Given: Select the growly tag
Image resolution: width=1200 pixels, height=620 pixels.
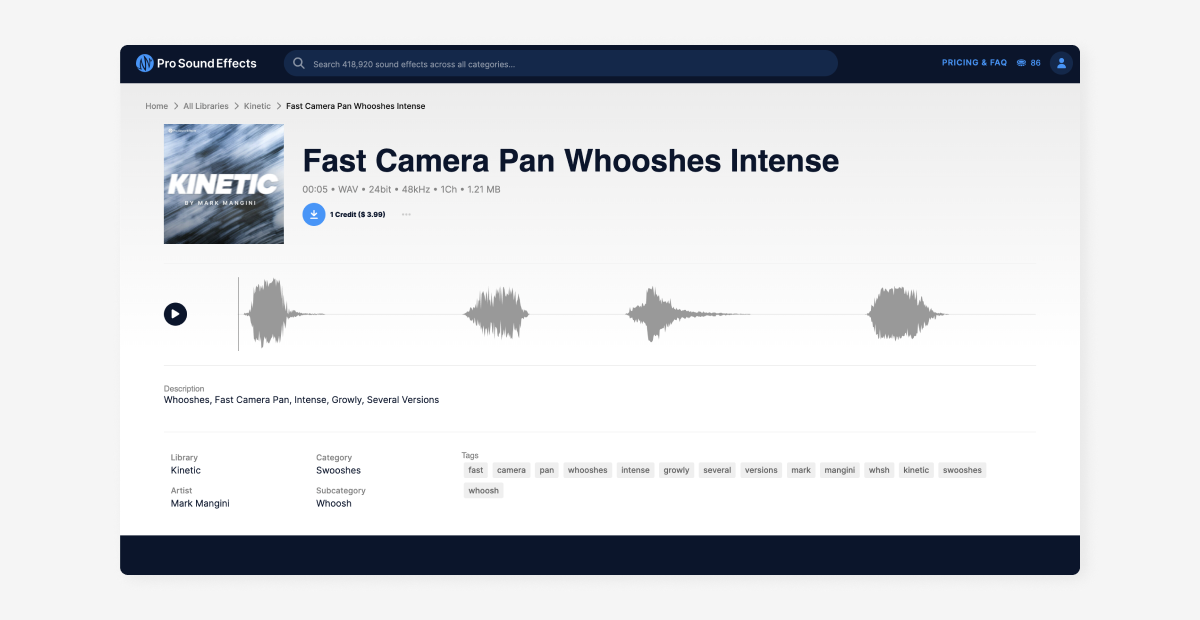Looking at the screenshot, I should [x=676, y=469].
